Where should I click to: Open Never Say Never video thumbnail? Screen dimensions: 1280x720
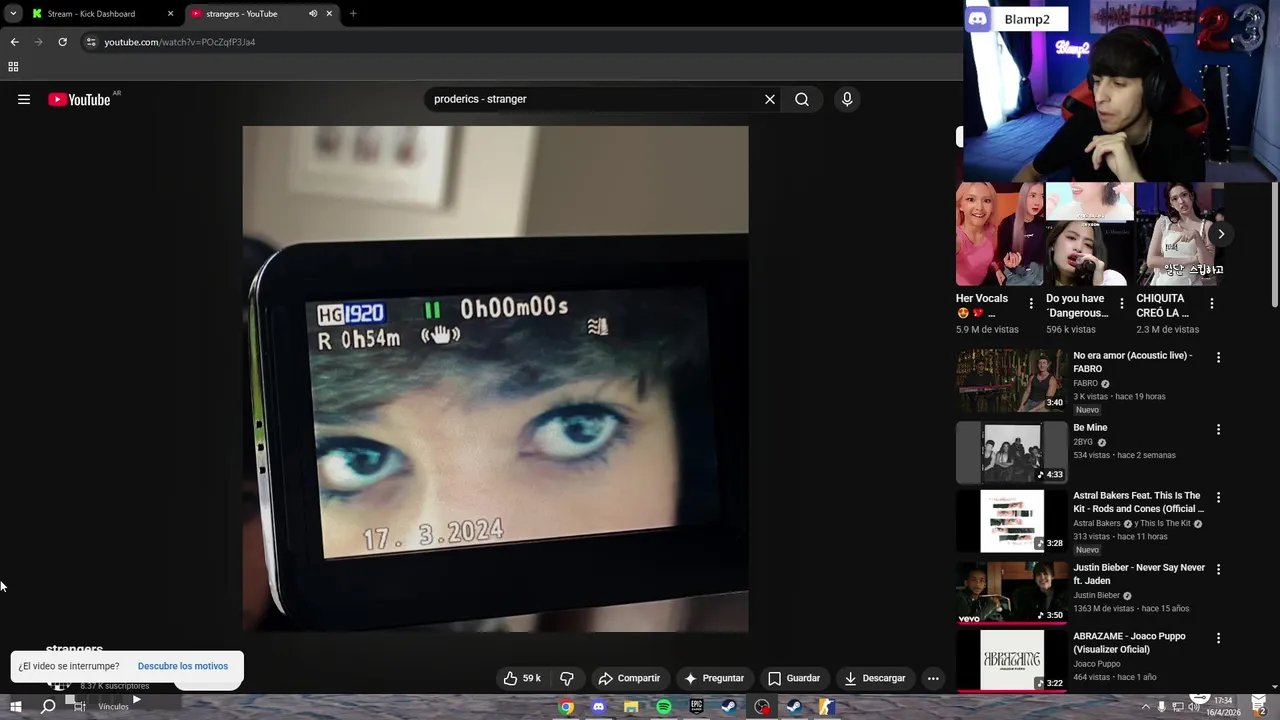tap(1011, 592)
